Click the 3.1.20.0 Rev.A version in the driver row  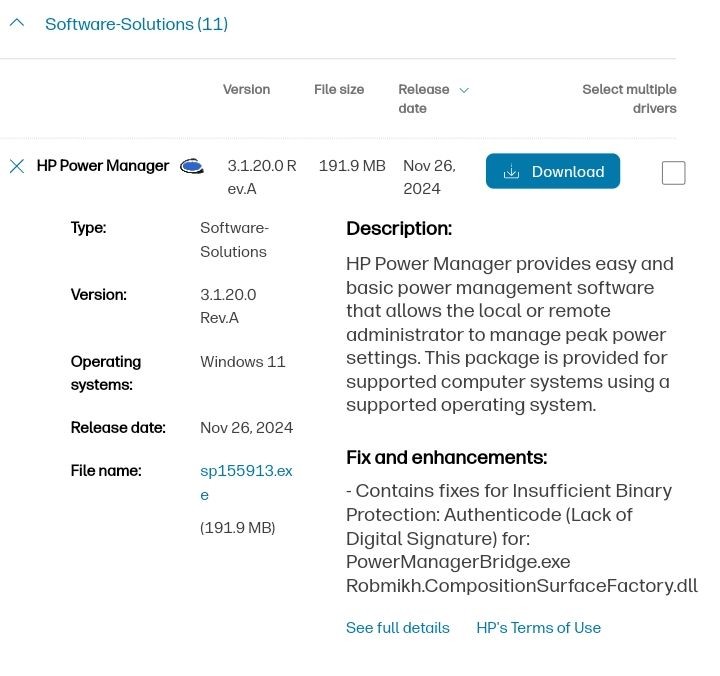tap(262, 177)
